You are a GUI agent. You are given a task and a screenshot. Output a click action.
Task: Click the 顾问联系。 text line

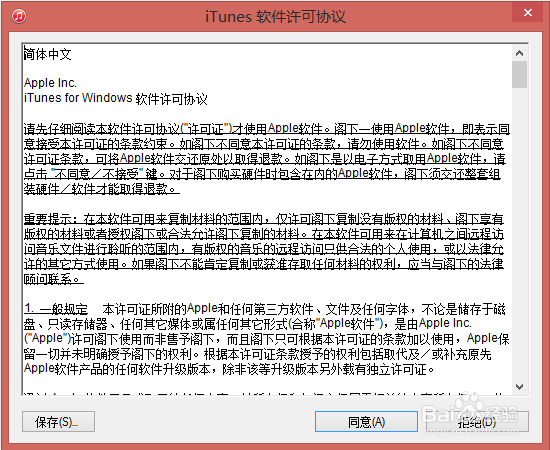(54, 279)
